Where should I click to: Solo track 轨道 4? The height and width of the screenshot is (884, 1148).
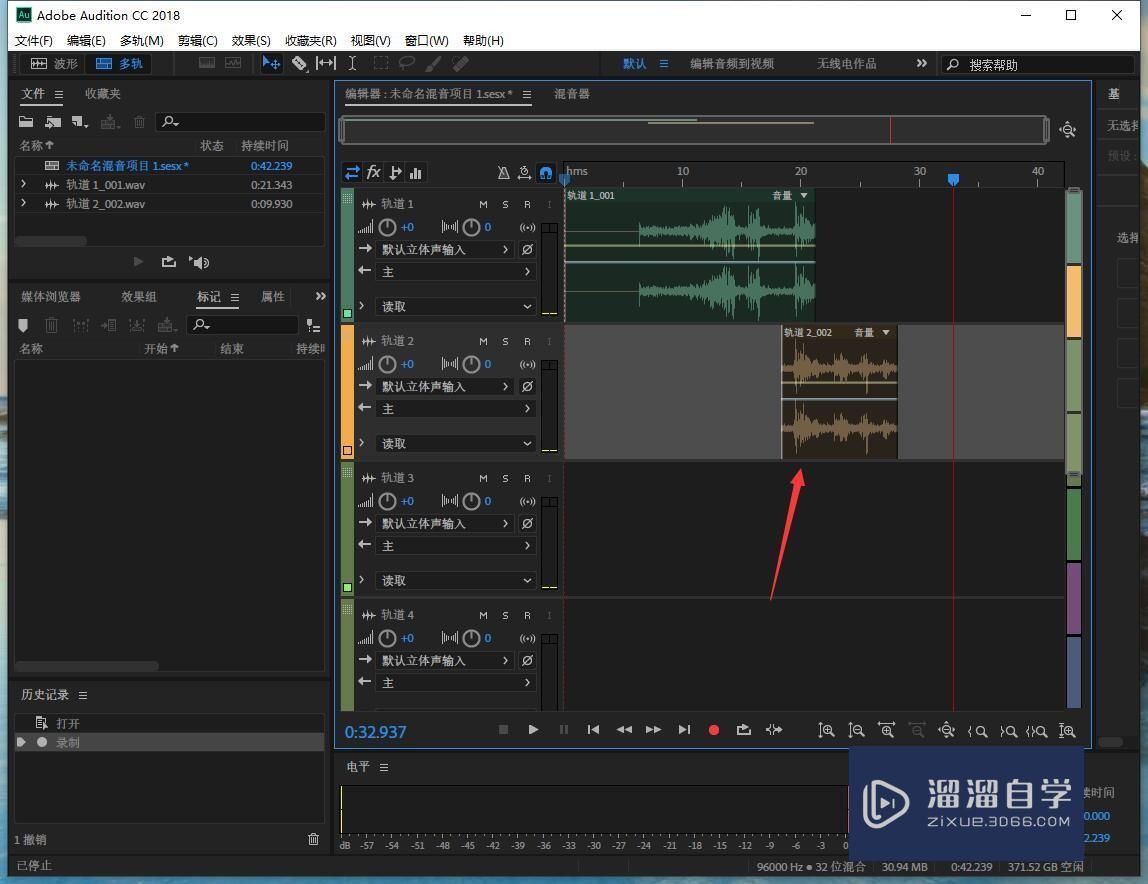[505, 615]
